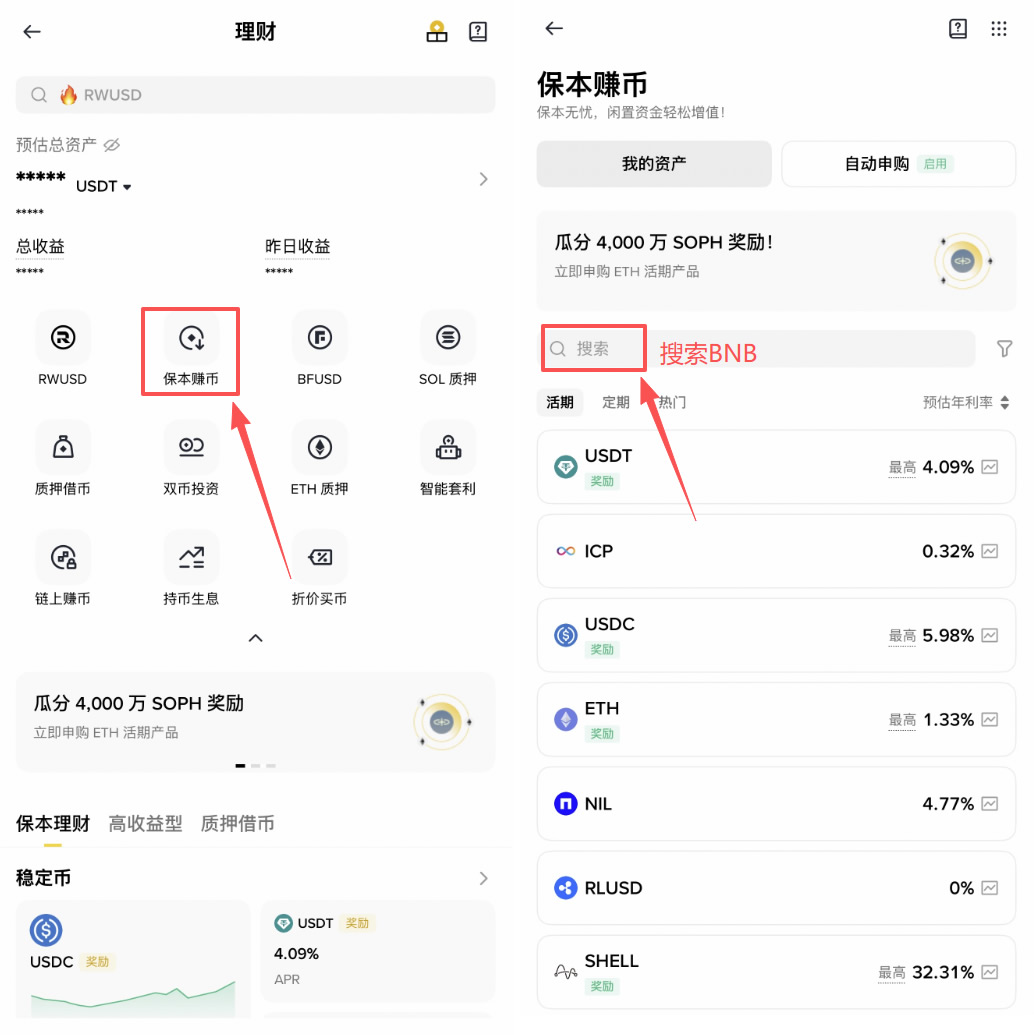
Task: Select the 活期 tab
Action: pyautogui.click(x=560, y=402)
